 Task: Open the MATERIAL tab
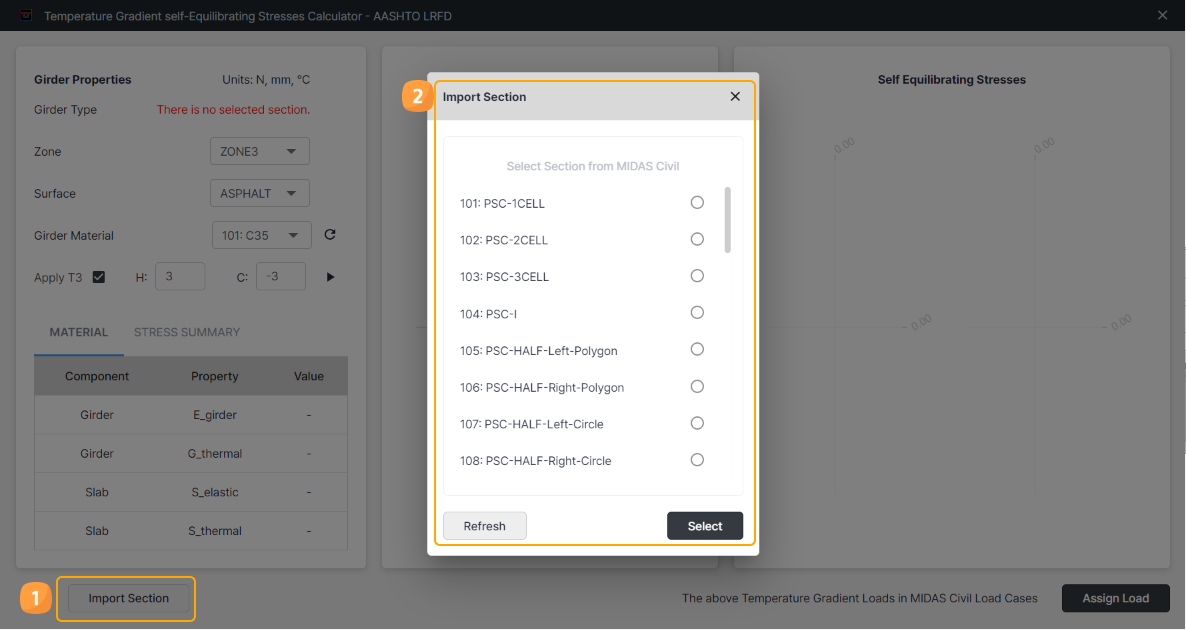coord(79,332)
